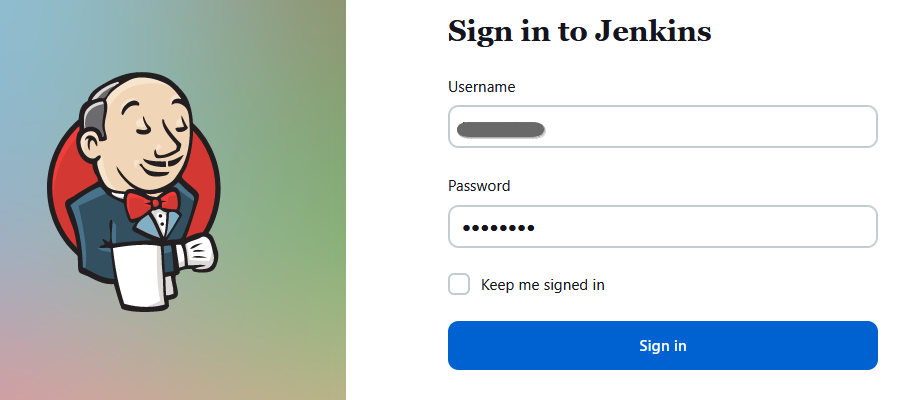Click the Sign in button
Viewport: 917px width, 400px height.
point(663,346)
